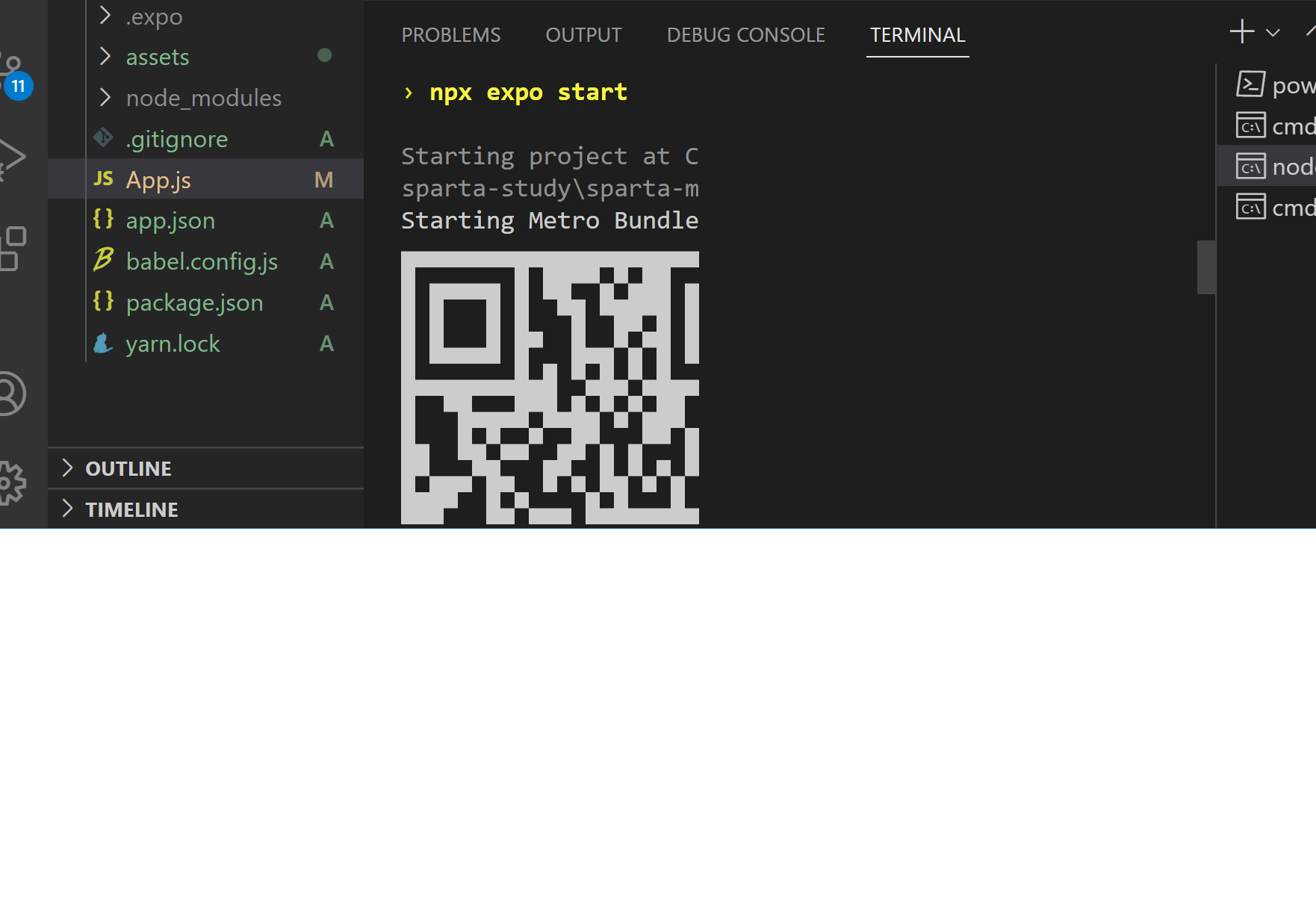Click the A status next to app.json
This screenshot has height=900, width=1316.
coord(326,220)
